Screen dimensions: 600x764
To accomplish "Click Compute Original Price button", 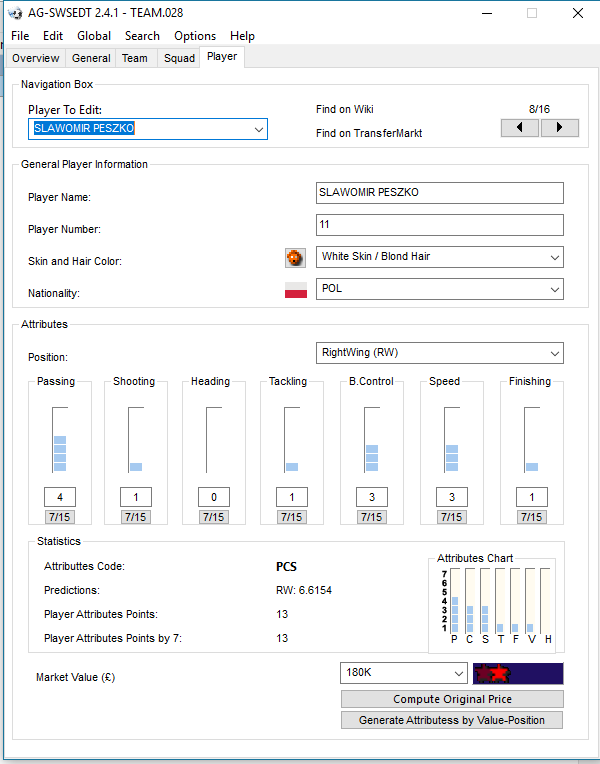I will 452,699.
